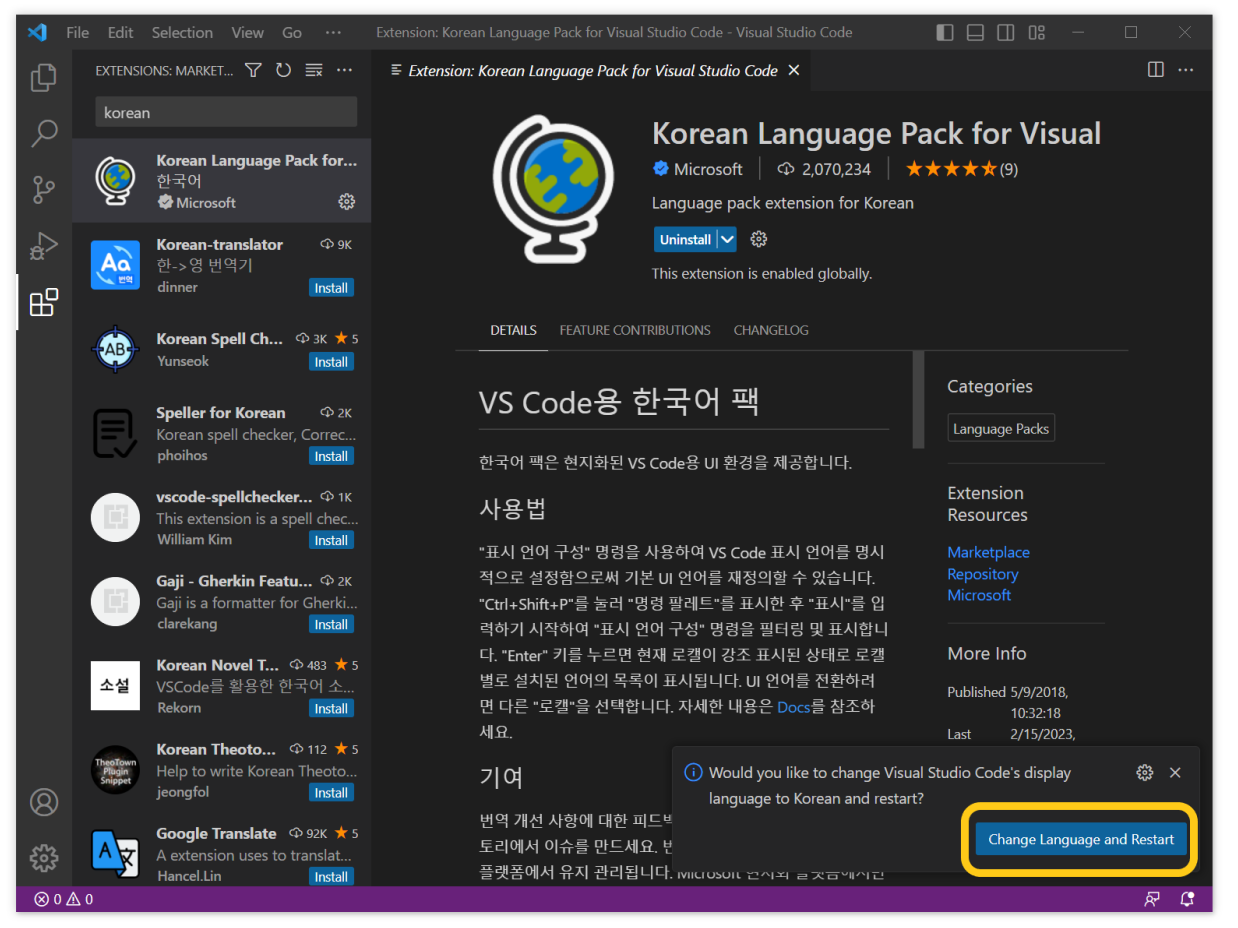
Task: Click the Language Packs category tag
Action: [1001, 429]
